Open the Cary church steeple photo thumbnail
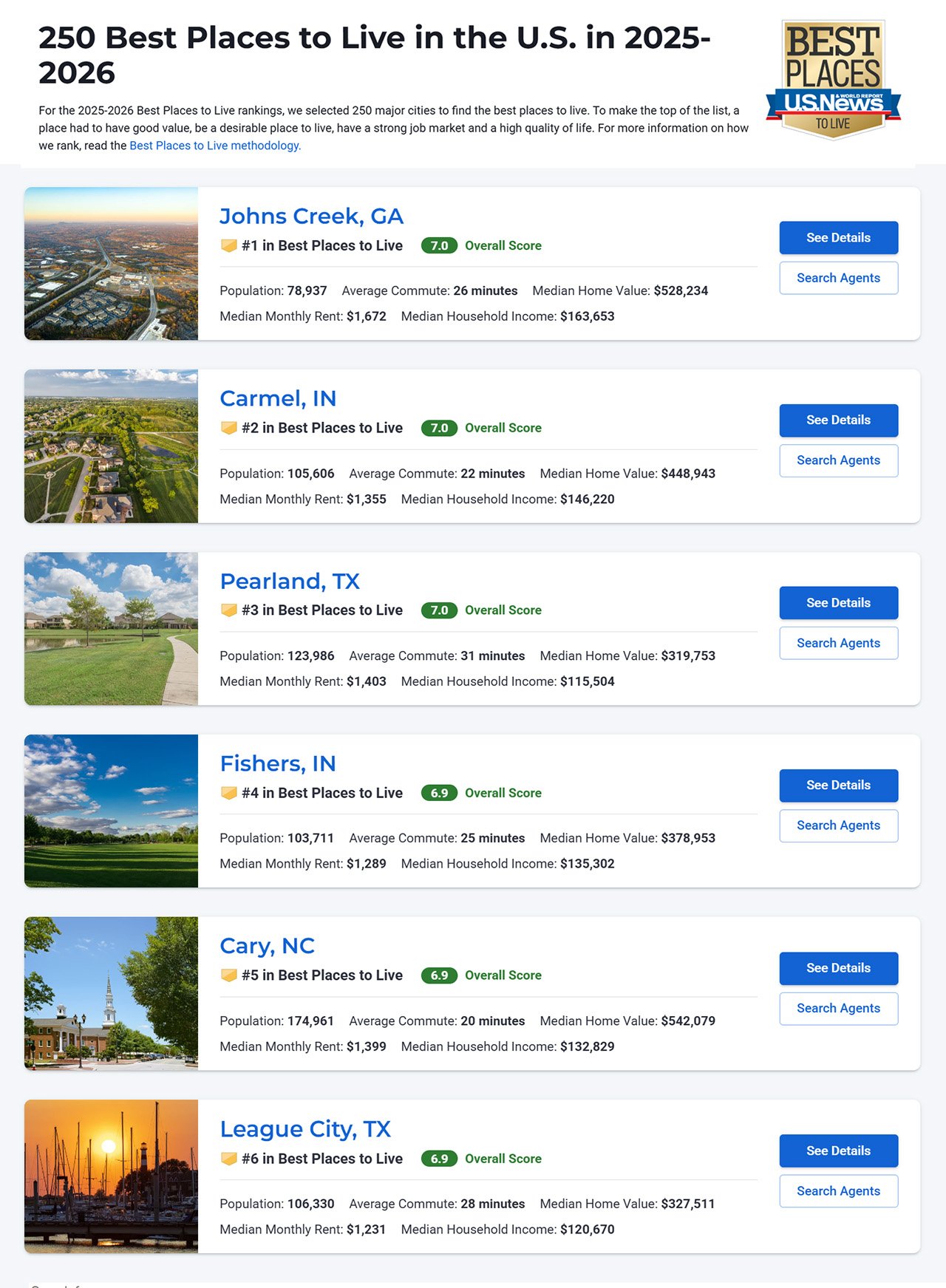The width and height of the screenshot is (946, 1288). 111,994
